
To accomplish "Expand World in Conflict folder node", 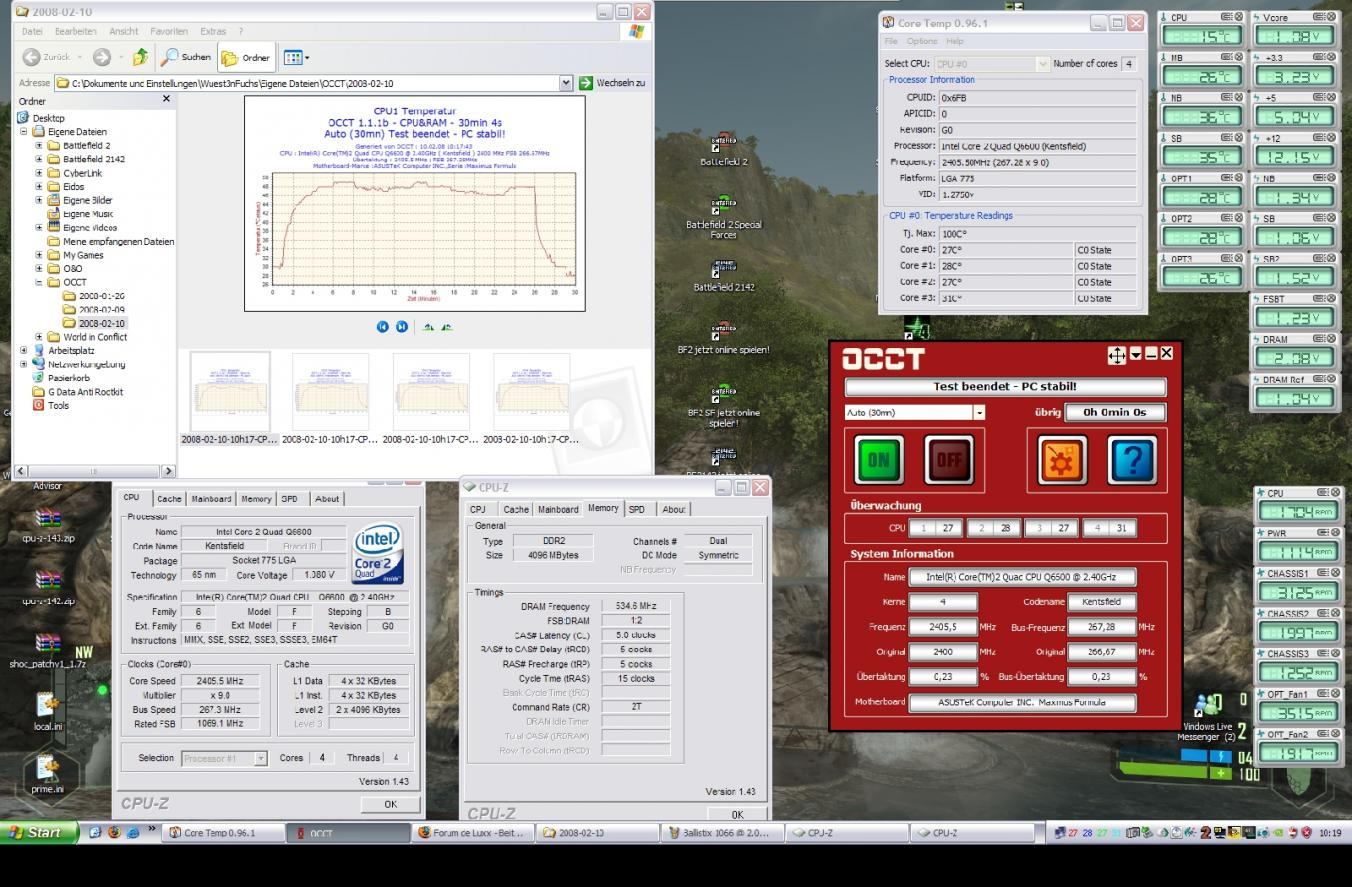I will pos(39,337).
